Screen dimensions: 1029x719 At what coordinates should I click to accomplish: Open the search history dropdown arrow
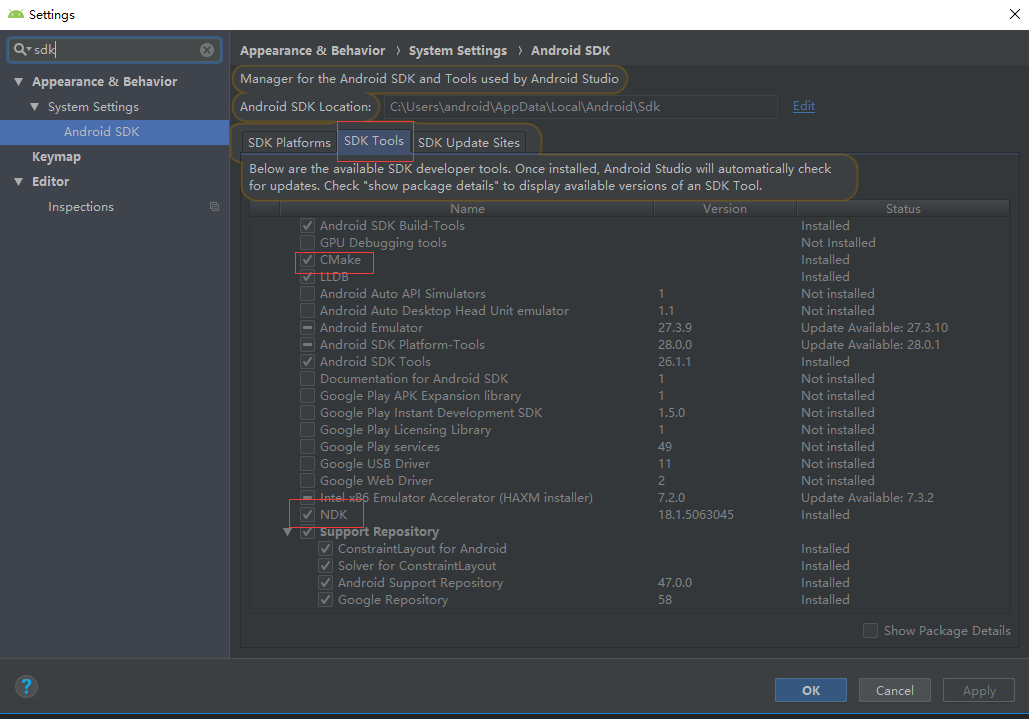click(x=29, y=50)
